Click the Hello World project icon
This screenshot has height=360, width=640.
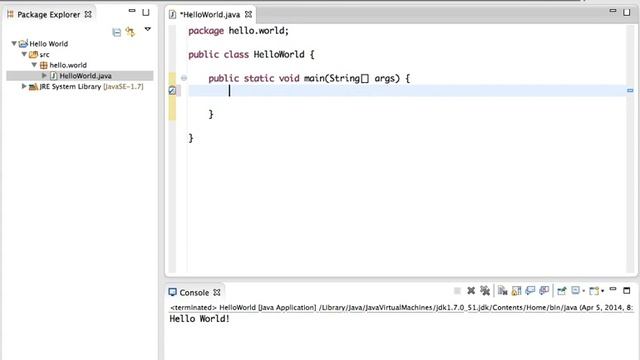pos(23,43)
